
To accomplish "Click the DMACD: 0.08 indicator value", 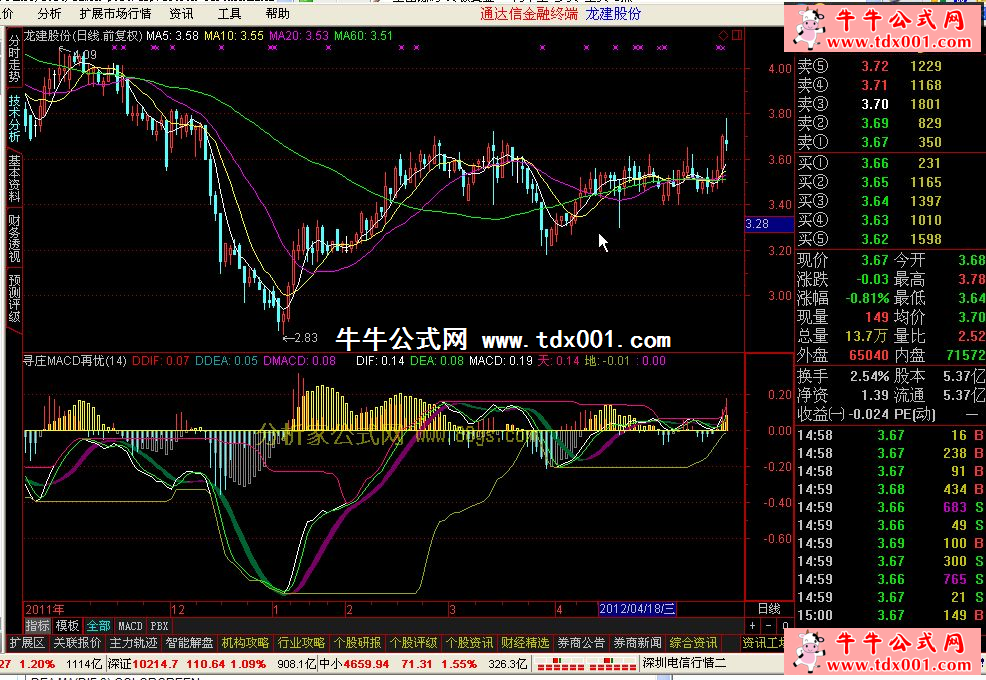I will coord(299,360).
